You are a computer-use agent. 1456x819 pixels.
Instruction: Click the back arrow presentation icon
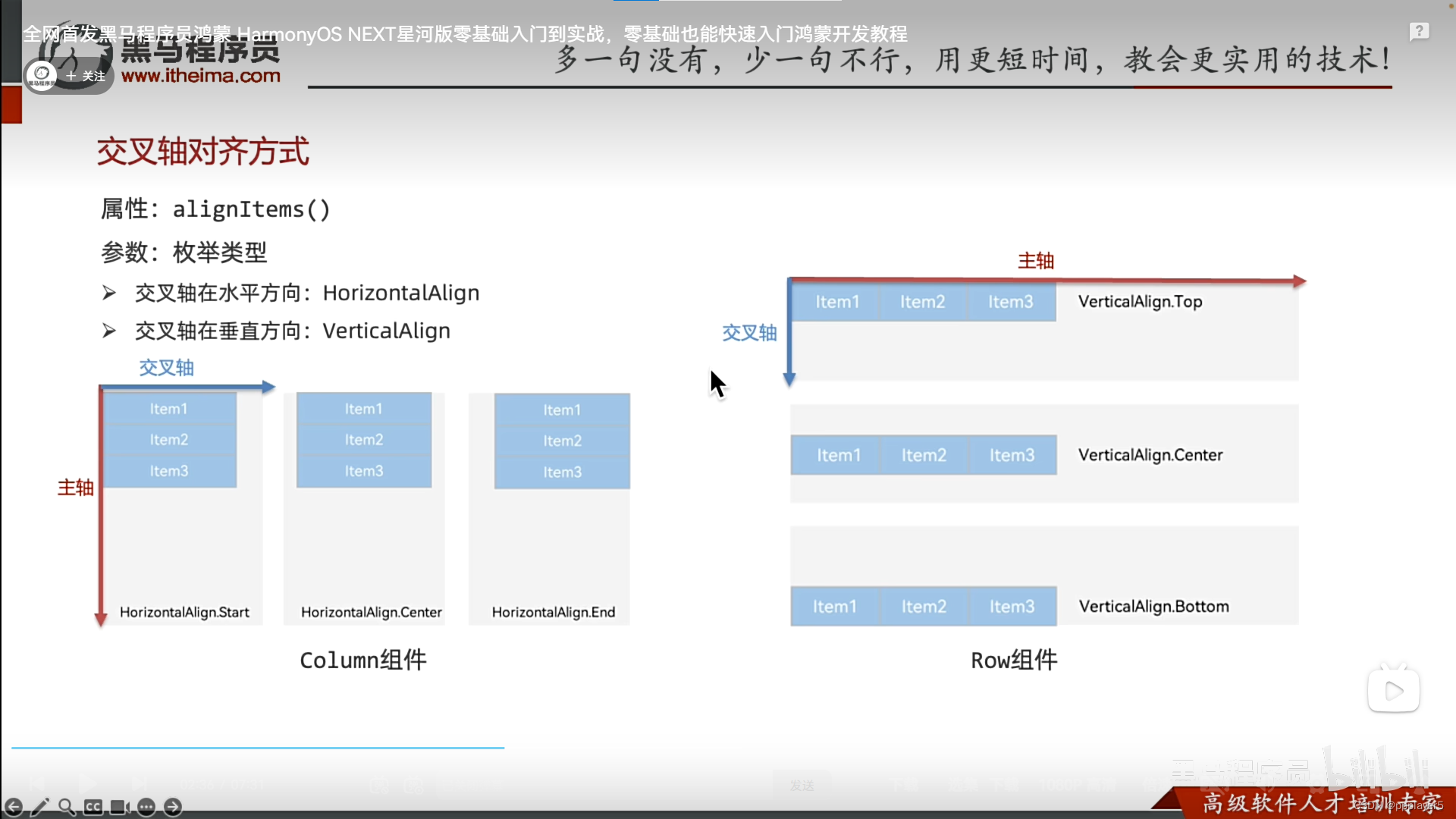click(x=14, y=807)
